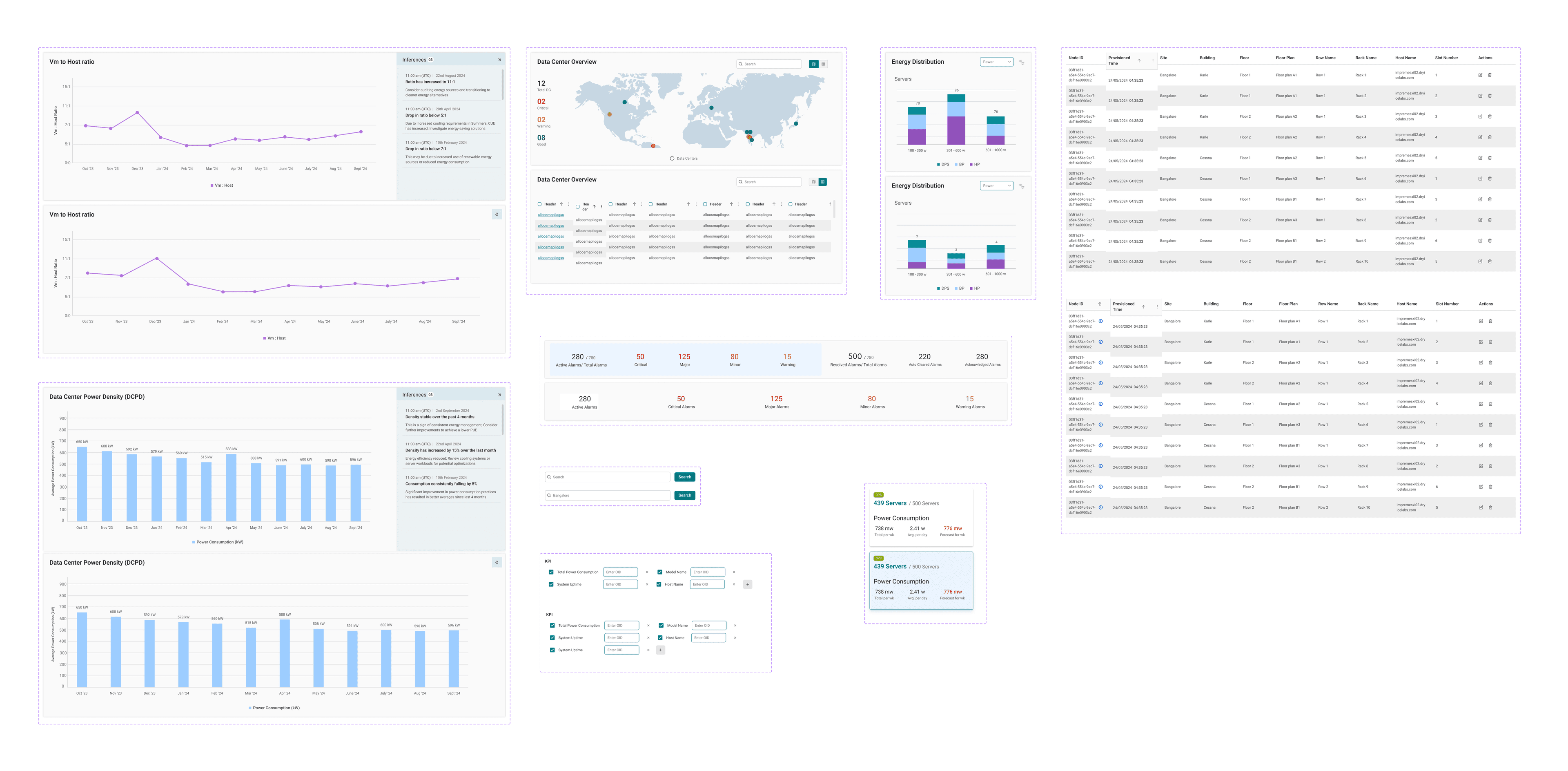
Task: Click DPS legend swatch on chart showing 96
Action: (x=939, y=164)
